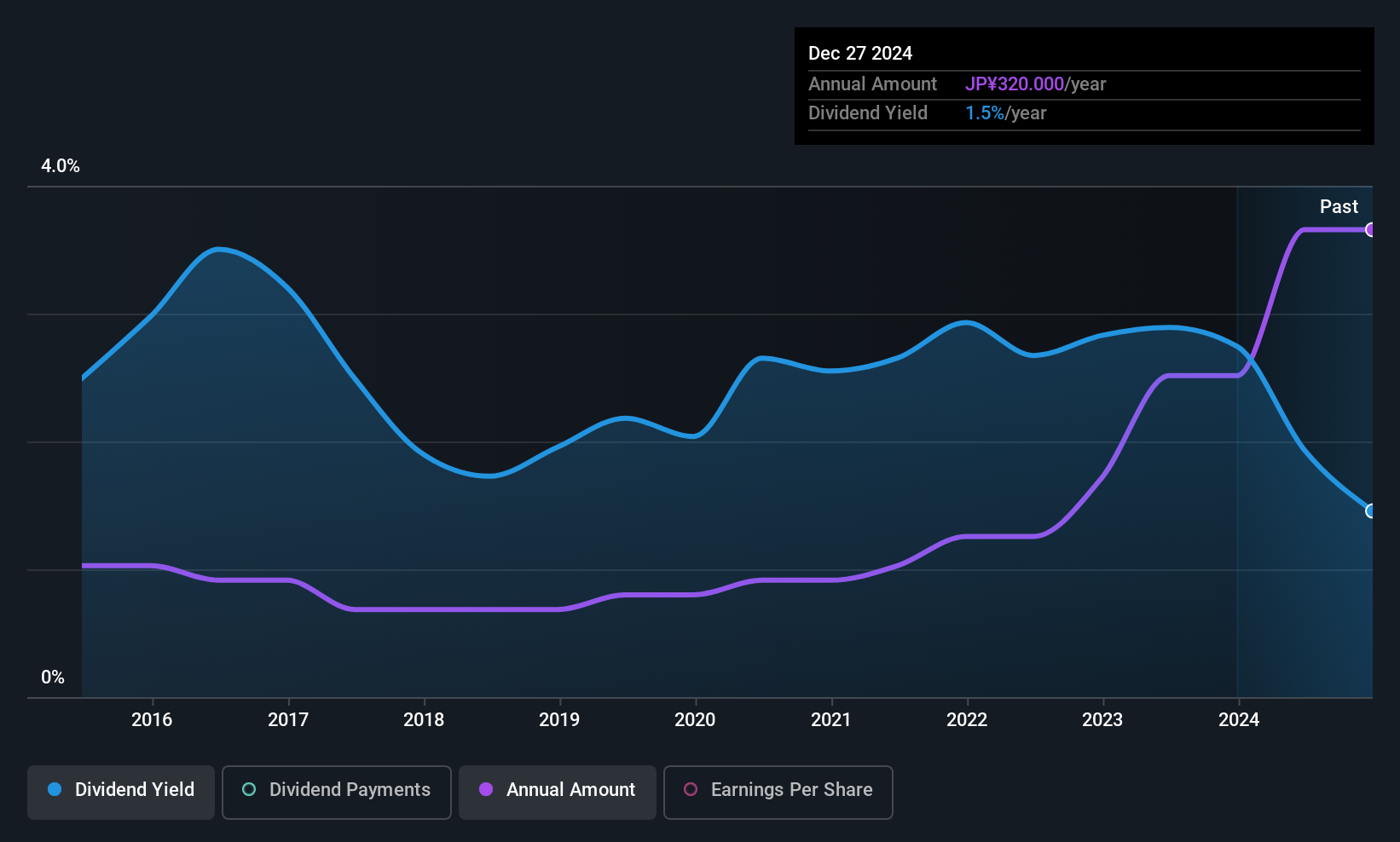
Task: Enable the Dividend Payments series
Action: pos(337,793)
